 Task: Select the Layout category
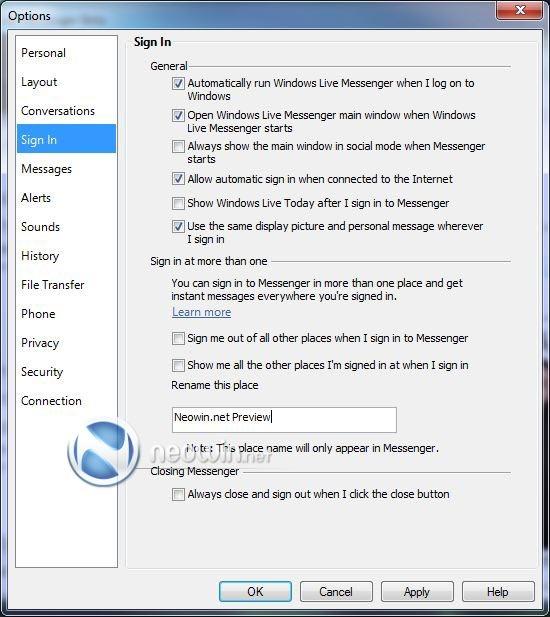click(x=66, y=82)
